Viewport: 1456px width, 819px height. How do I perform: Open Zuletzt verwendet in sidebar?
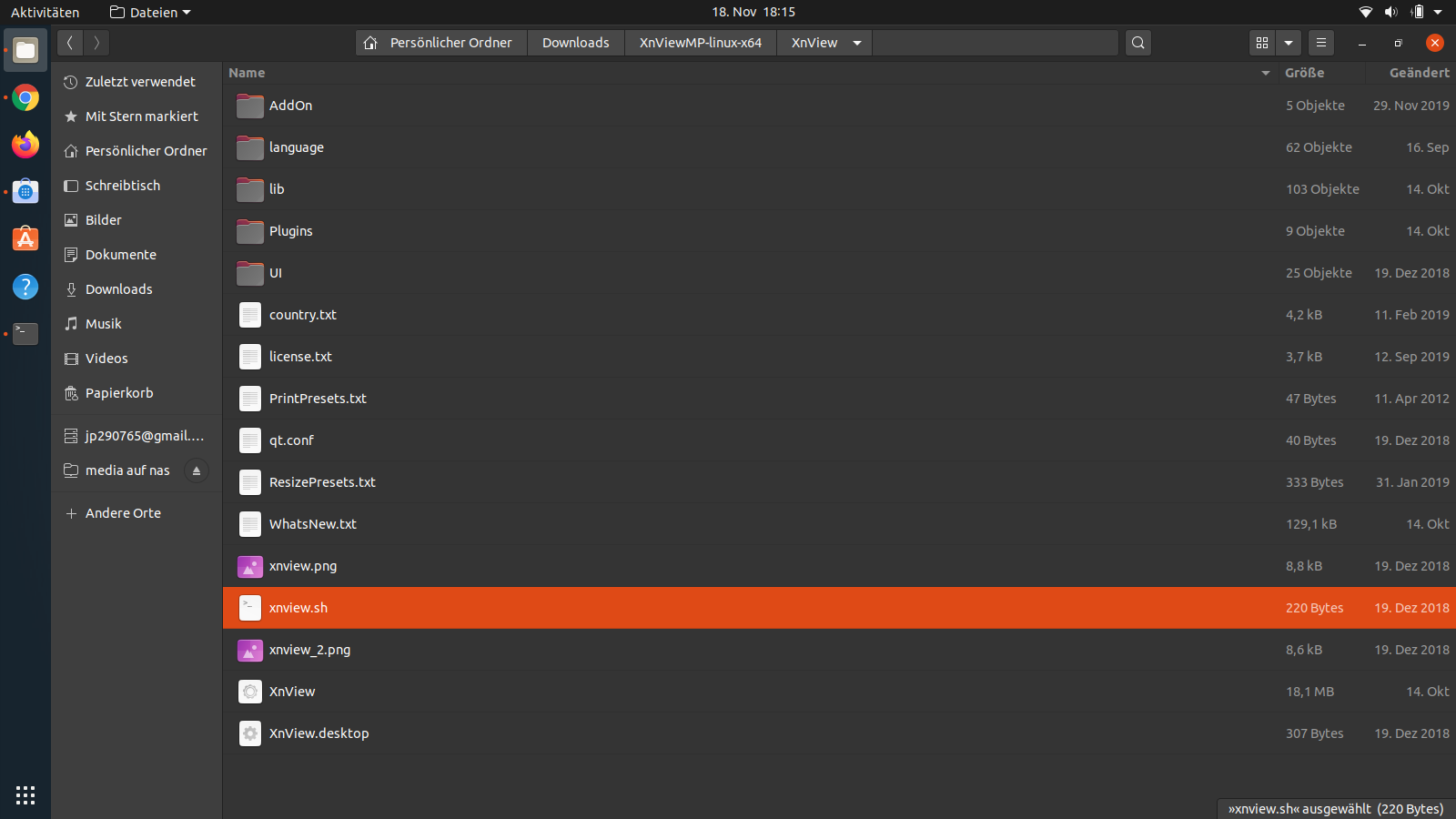(136, 82)
